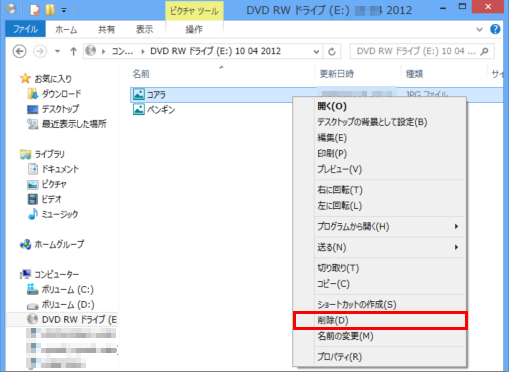
Task: Click the search magnifier icon
Action: click(x=485, y=51)
